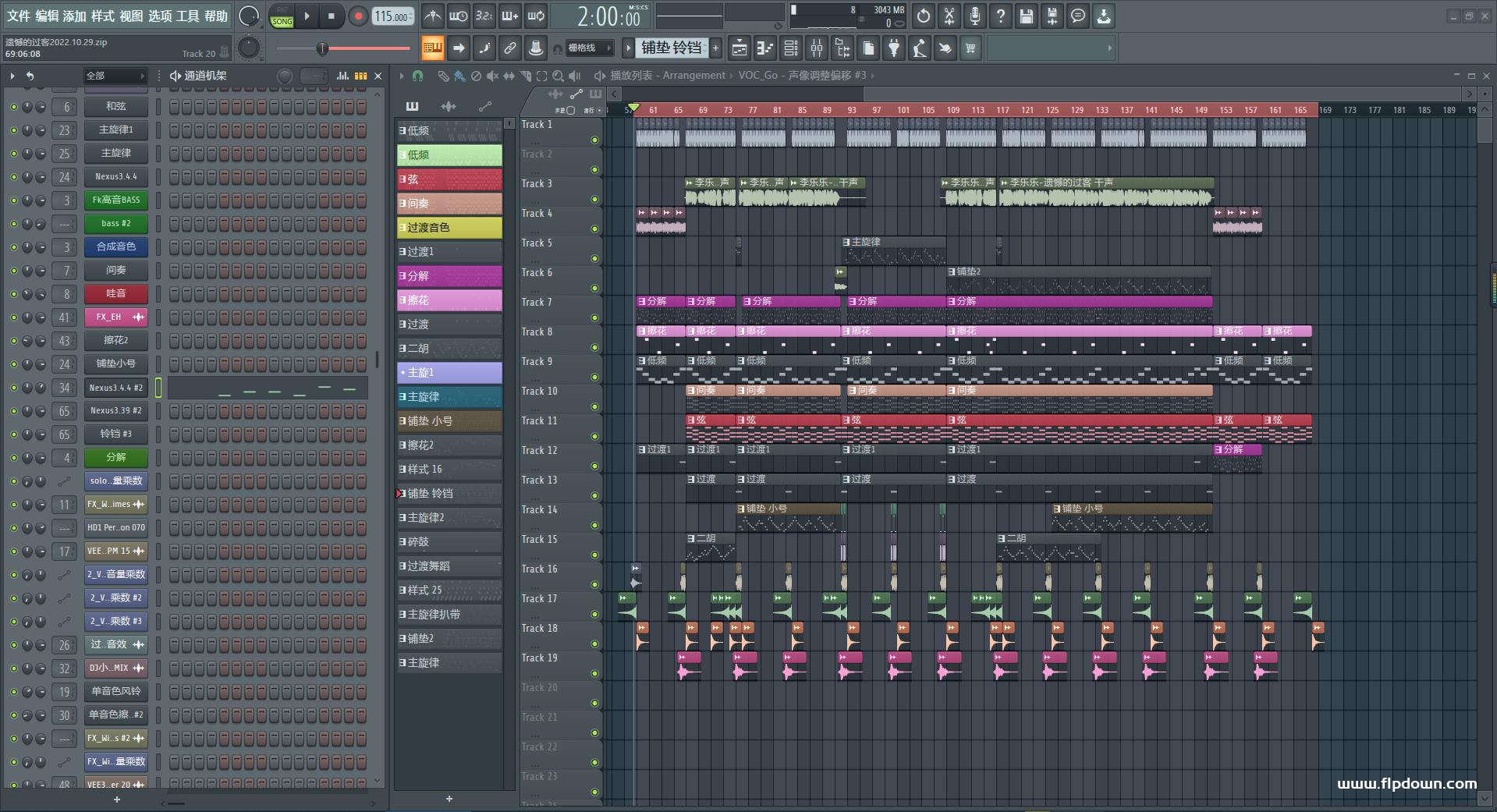
Task: Open the playlist options menu arrow
Action: tap(402, 76)
